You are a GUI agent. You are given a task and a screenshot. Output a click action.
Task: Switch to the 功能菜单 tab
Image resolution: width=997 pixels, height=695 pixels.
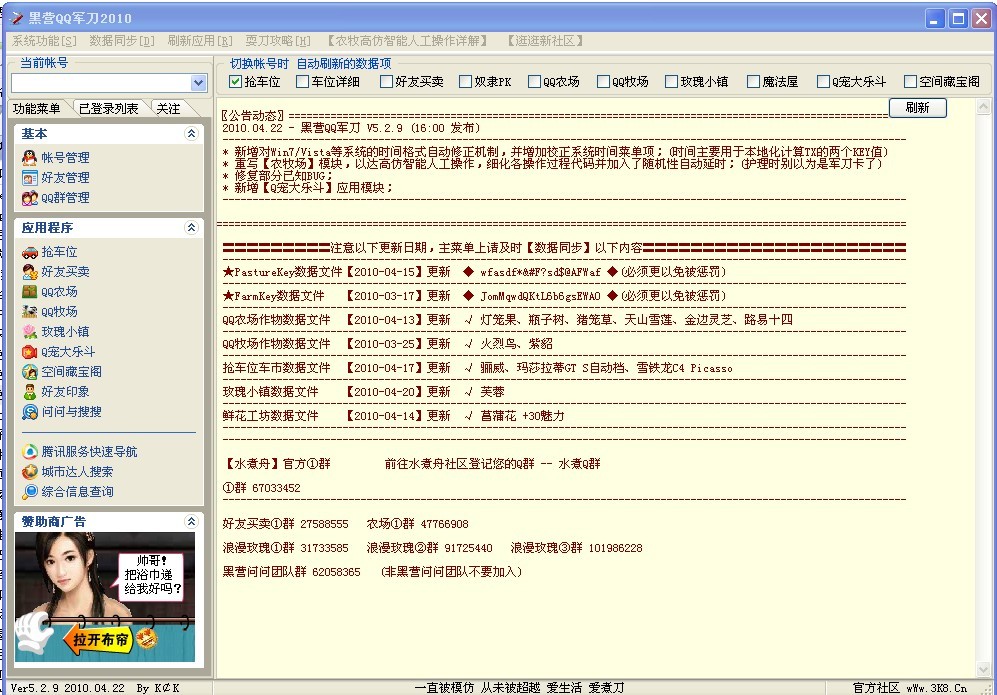(x=38, y=109)
